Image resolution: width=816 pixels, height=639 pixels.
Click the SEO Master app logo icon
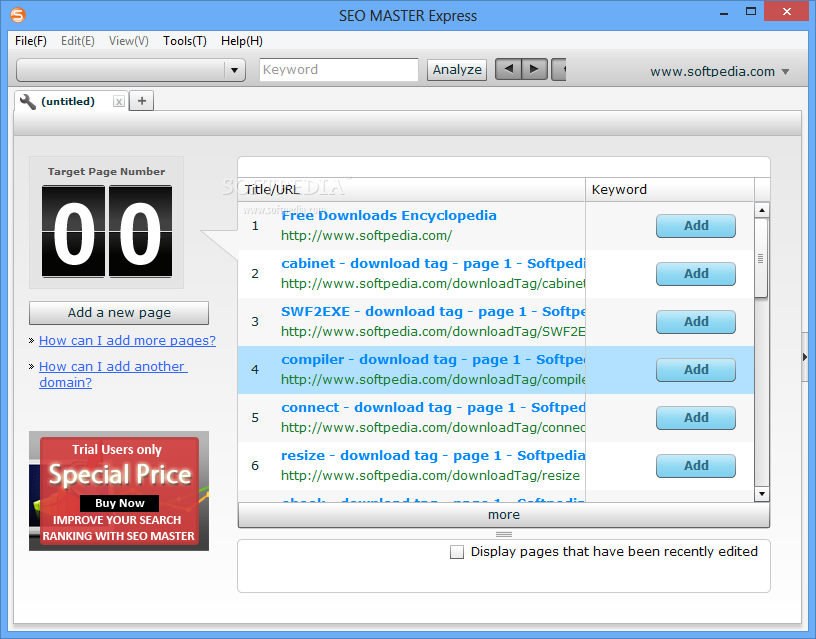tap(18, 15)
